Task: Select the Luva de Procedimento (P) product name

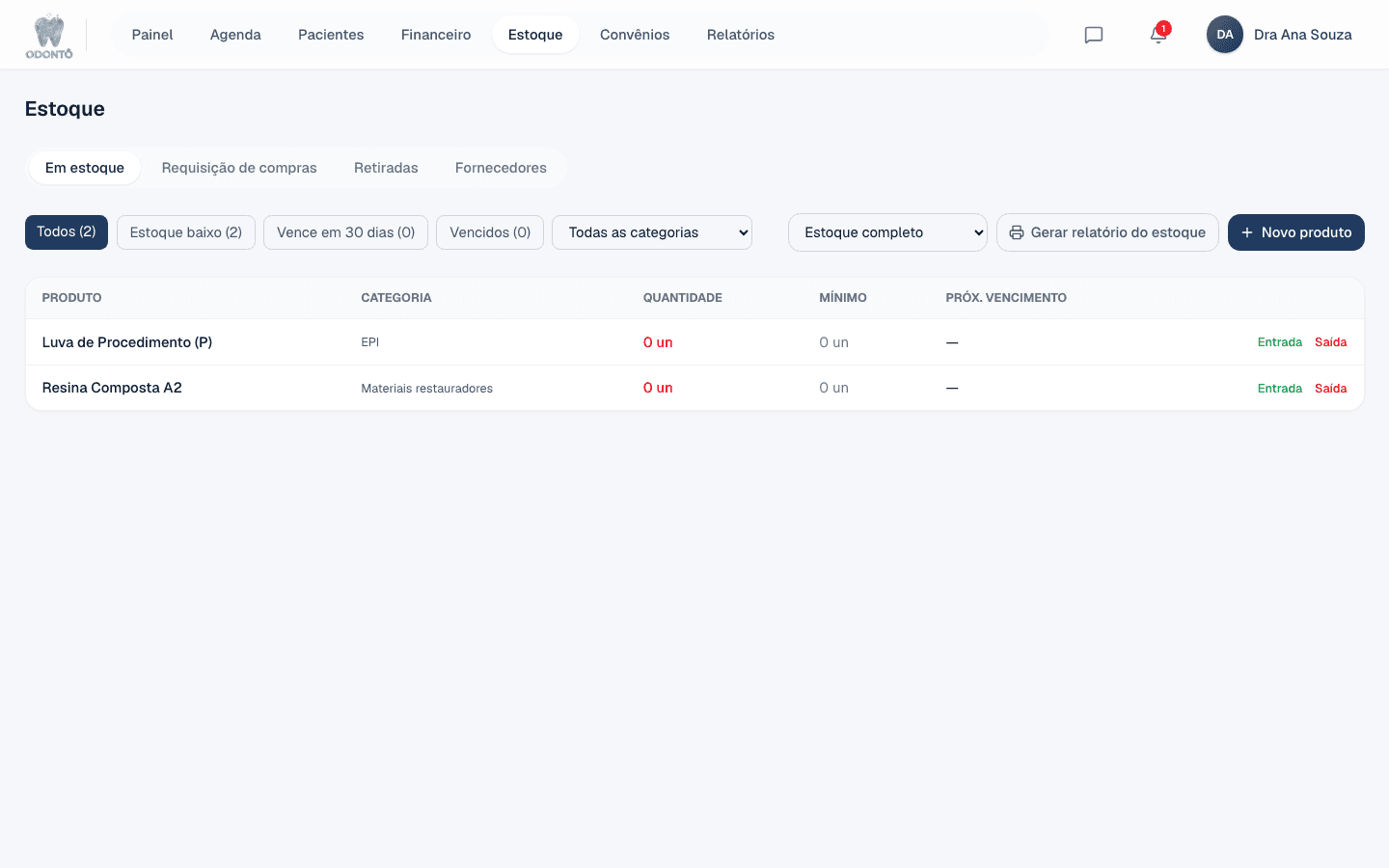Action: [x=127, y=342]
